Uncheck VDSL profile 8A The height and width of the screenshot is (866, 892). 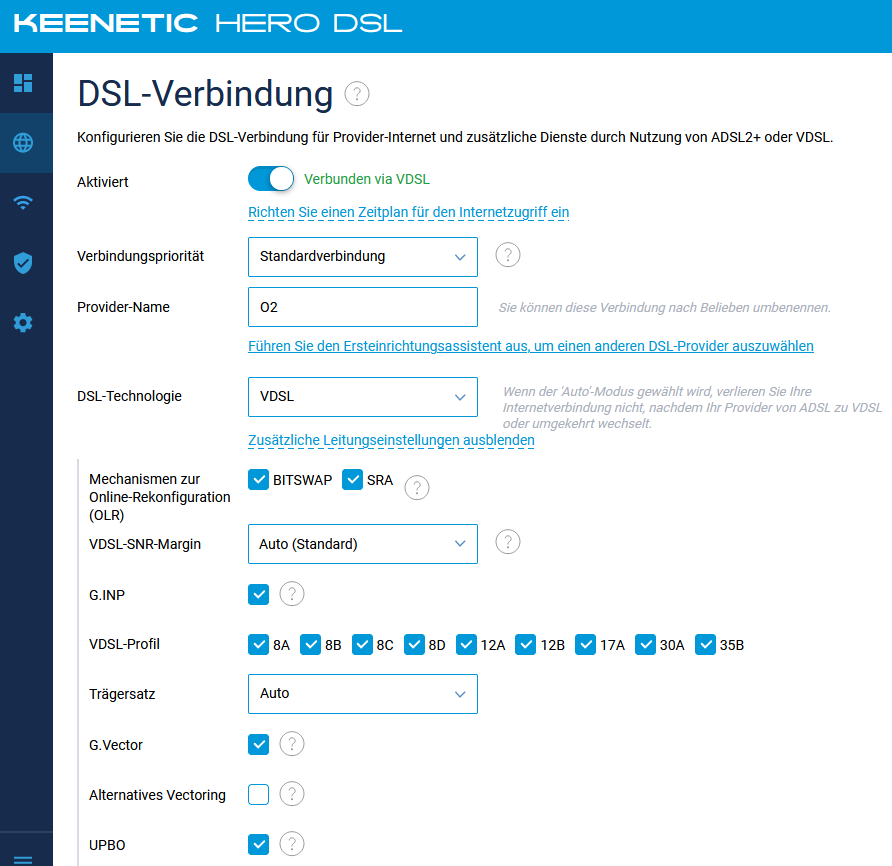[258, 645]
